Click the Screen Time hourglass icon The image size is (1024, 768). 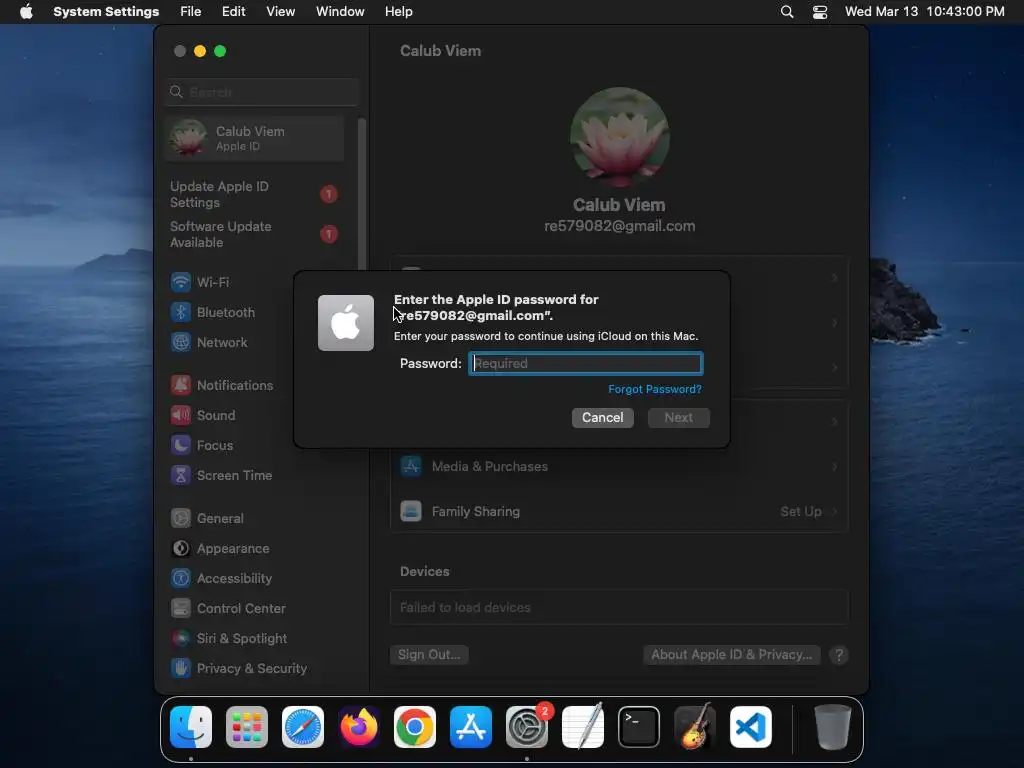[181, 475]
